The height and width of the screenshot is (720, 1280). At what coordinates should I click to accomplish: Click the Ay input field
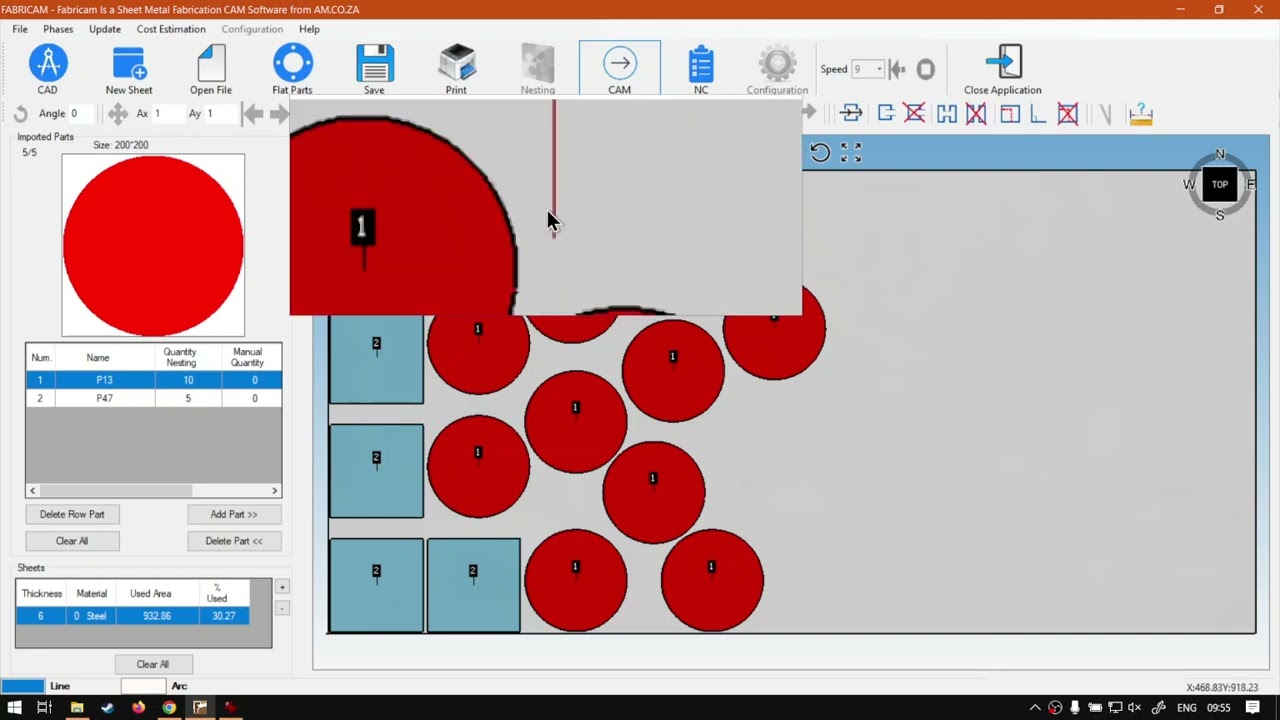click(x=220, y=114)
